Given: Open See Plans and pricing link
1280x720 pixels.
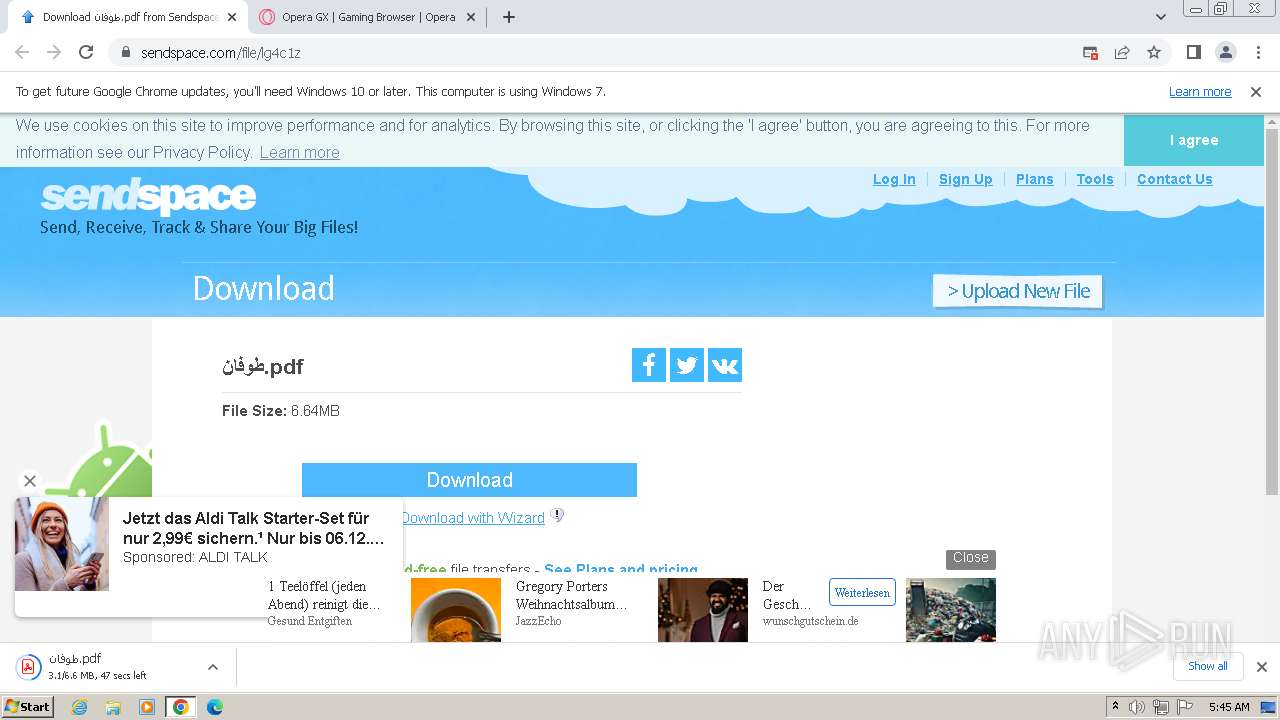Looking at the screenshot, I should pos(621,569).
